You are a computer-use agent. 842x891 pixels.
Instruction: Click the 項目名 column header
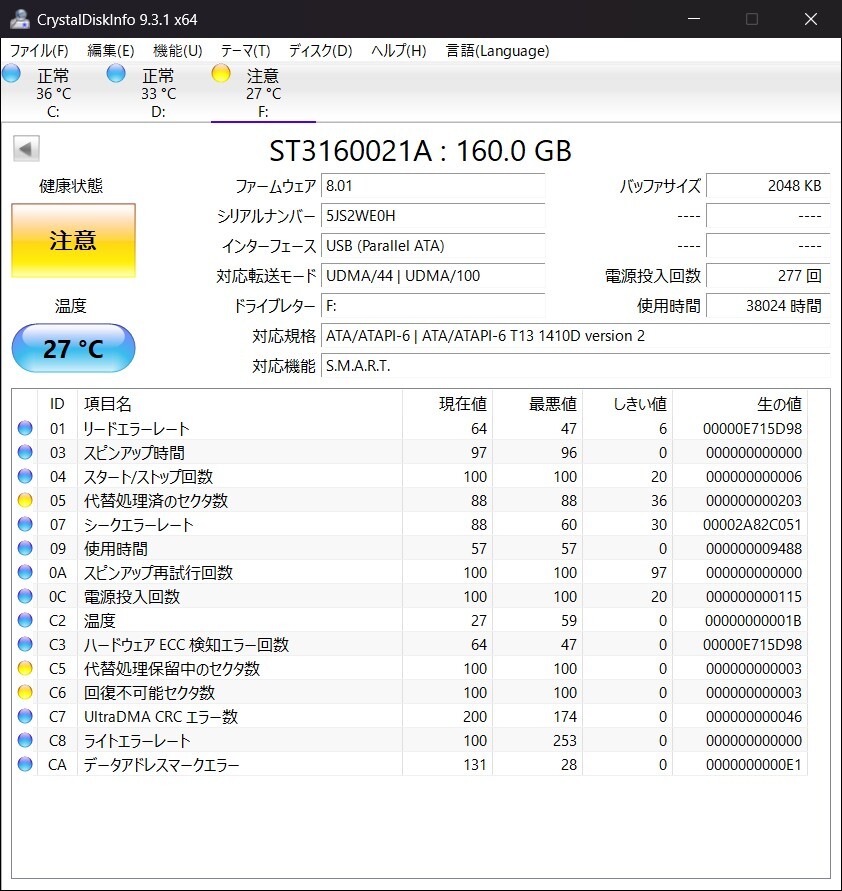240,404
